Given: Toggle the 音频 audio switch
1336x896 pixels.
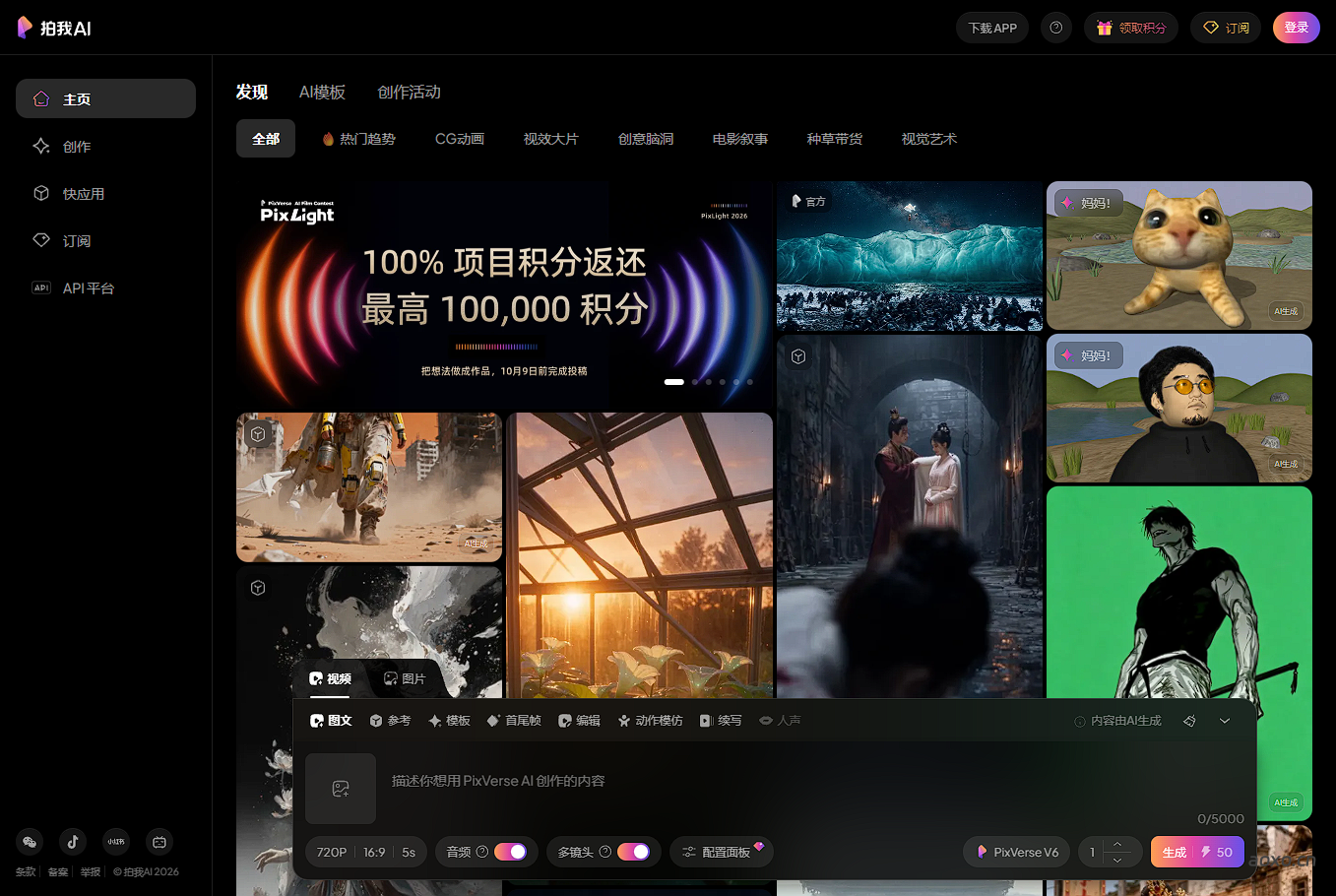Looking at the screenshot, I should point(510,852).
